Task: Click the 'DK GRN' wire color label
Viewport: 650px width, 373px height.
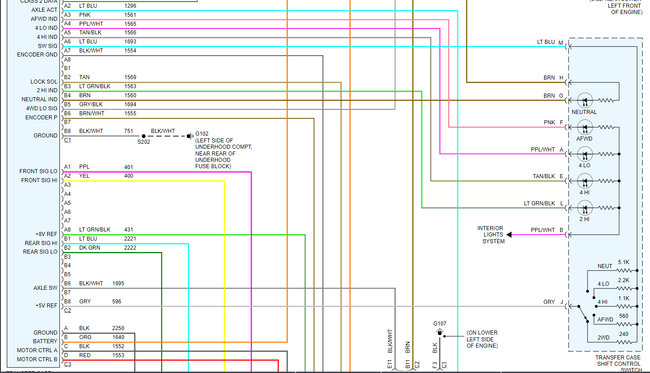Action: (90, 248)
